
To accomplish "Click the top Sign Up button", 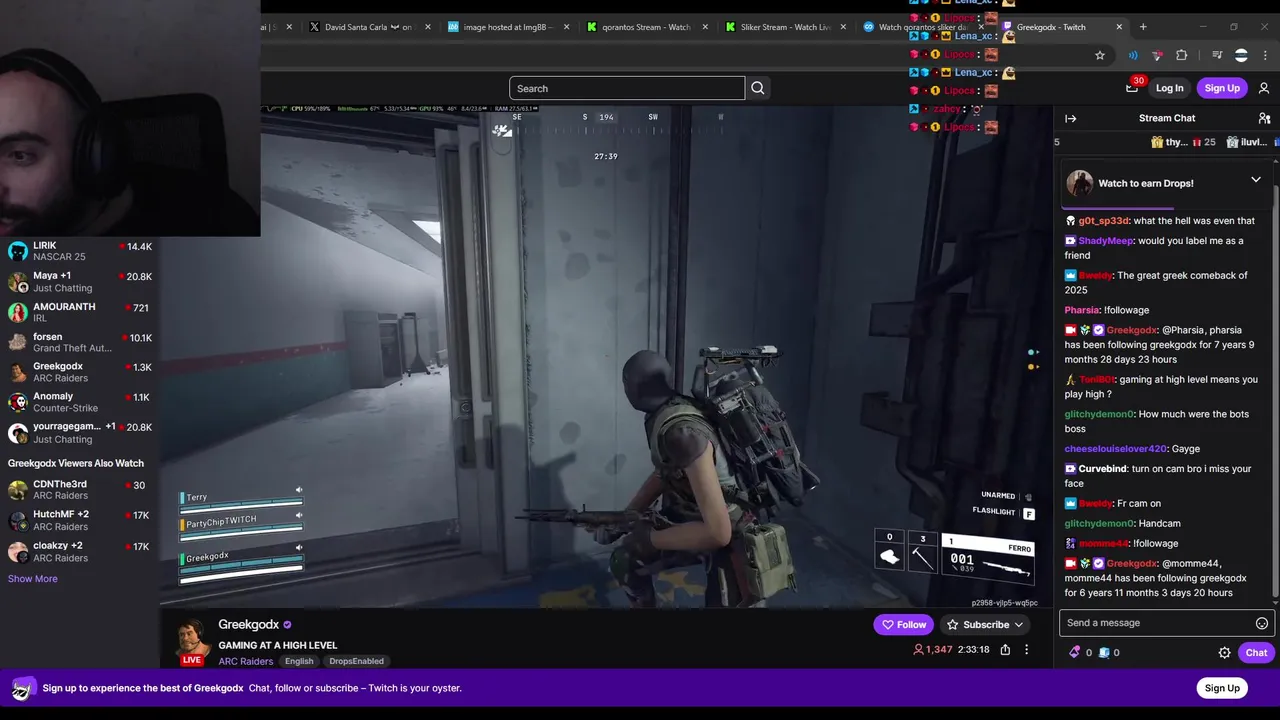I will [1222, 88].
